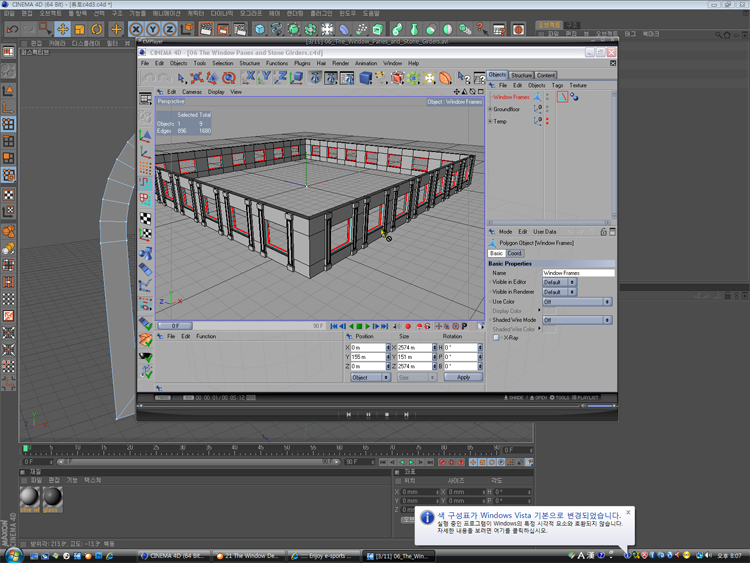Skip to previous file in KMPlayer

coord(349,415)
